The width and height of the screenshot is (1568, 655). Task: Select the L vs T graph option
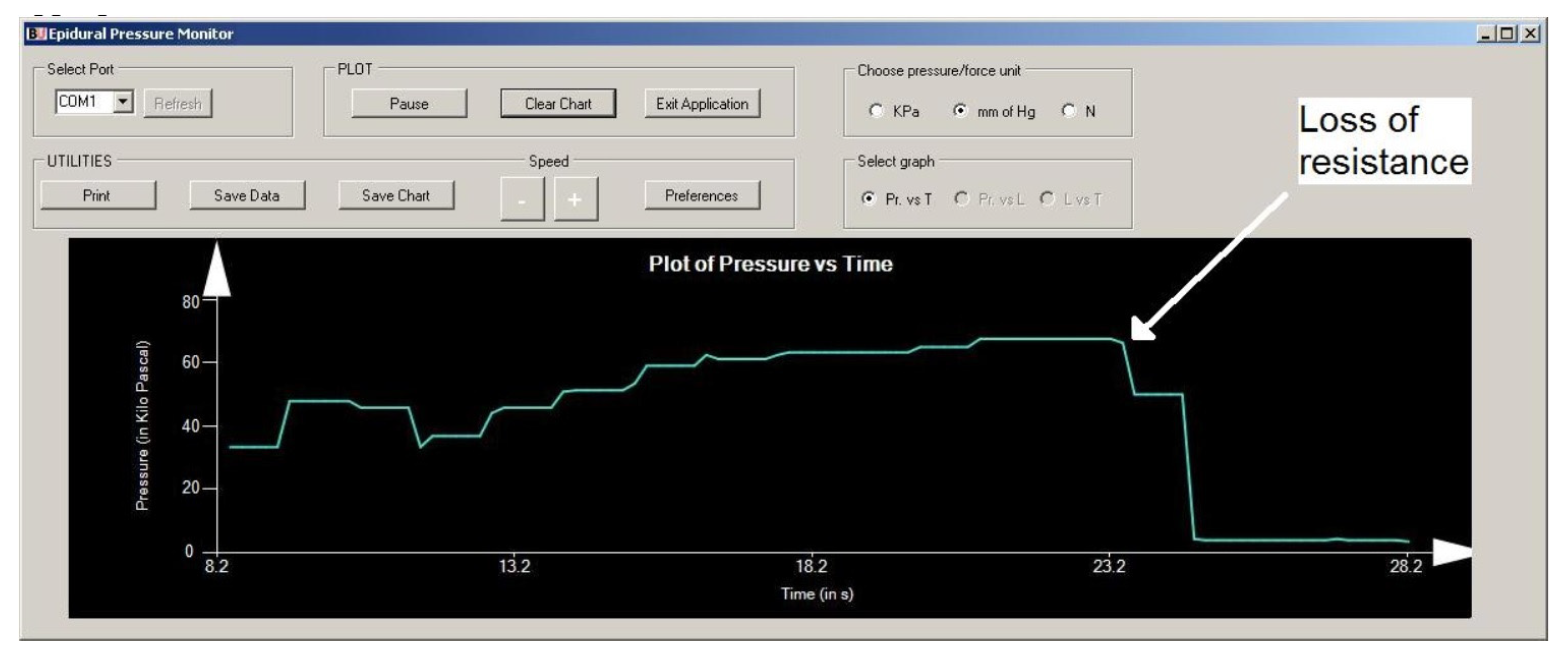tap(1047, 199)
